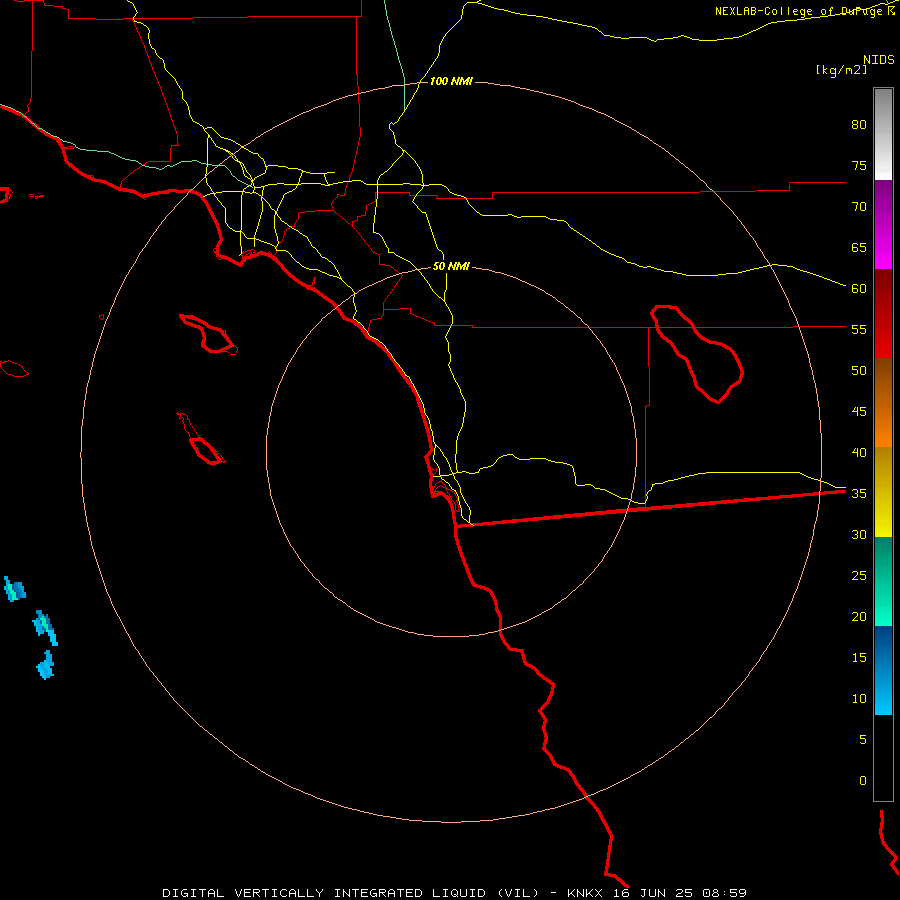Click the color scale value '60'
Screen dimensions: 900x900
(859, 289)
